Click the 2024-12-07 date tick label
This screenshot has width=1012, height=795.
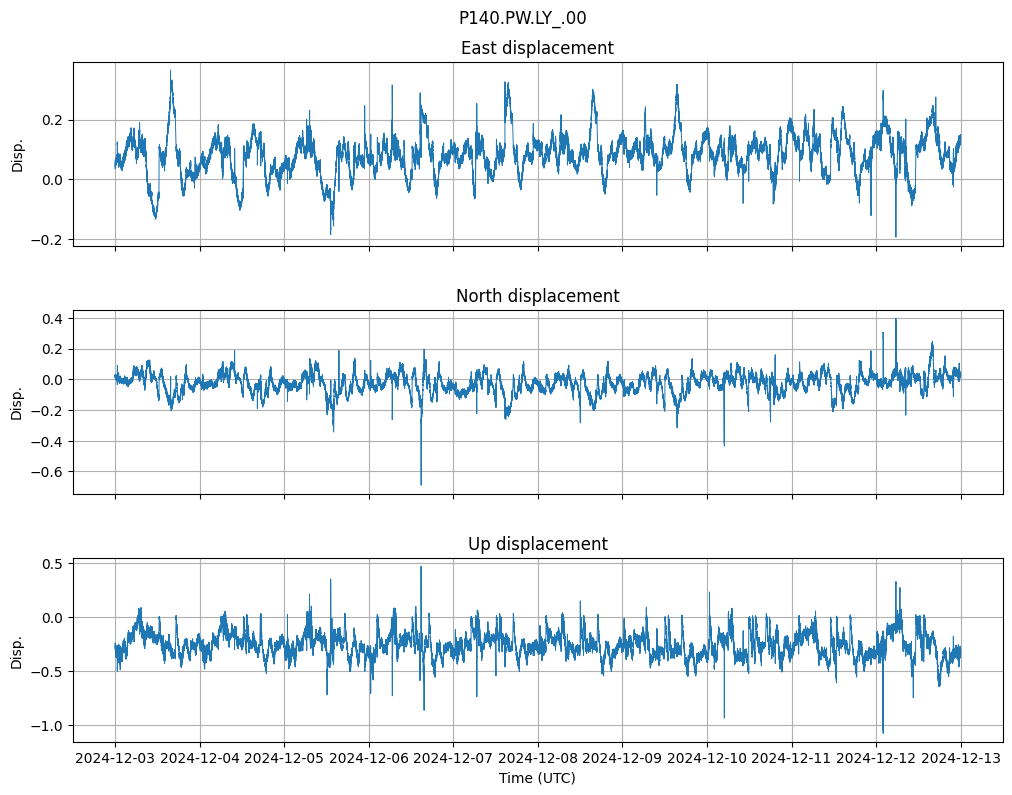coord(453,758)
